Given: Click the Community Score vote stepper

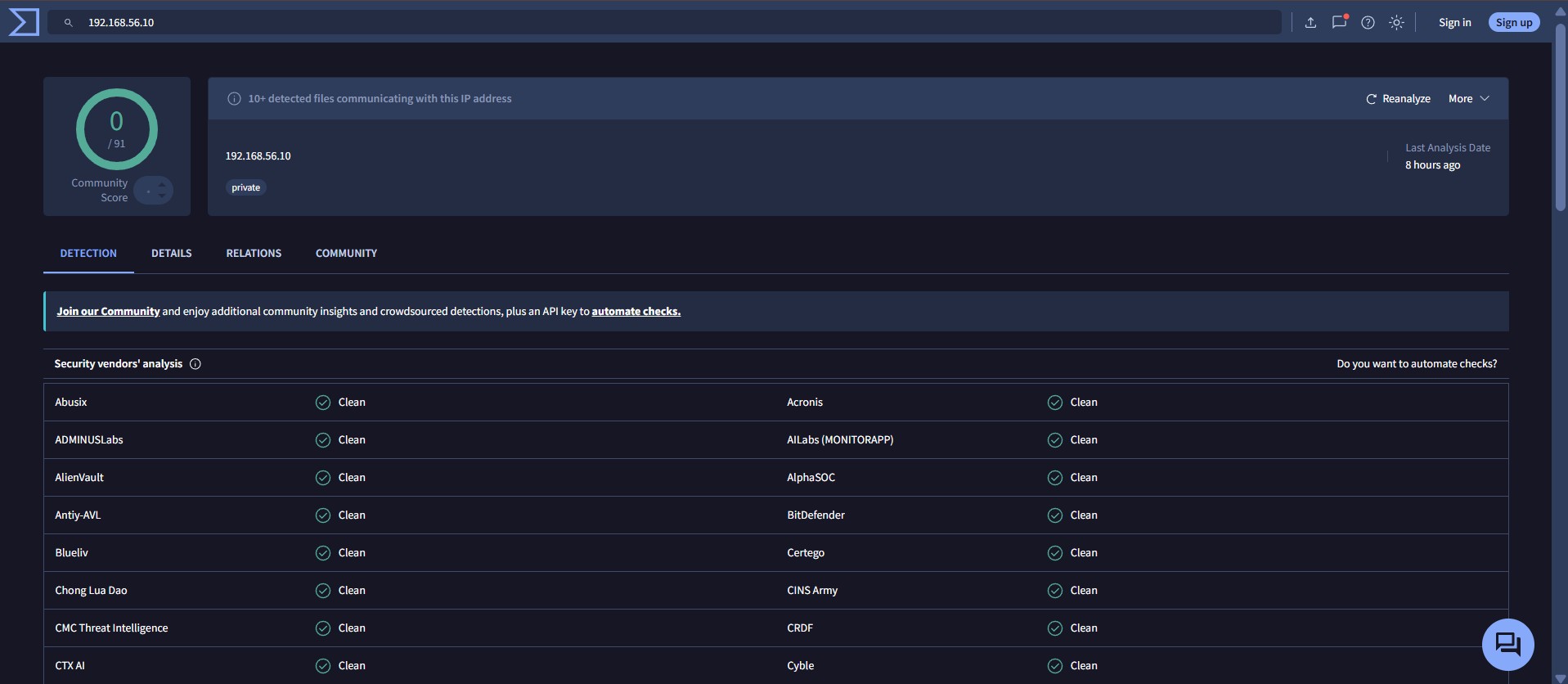Looking at the screenshot, I should click(154, 191).
